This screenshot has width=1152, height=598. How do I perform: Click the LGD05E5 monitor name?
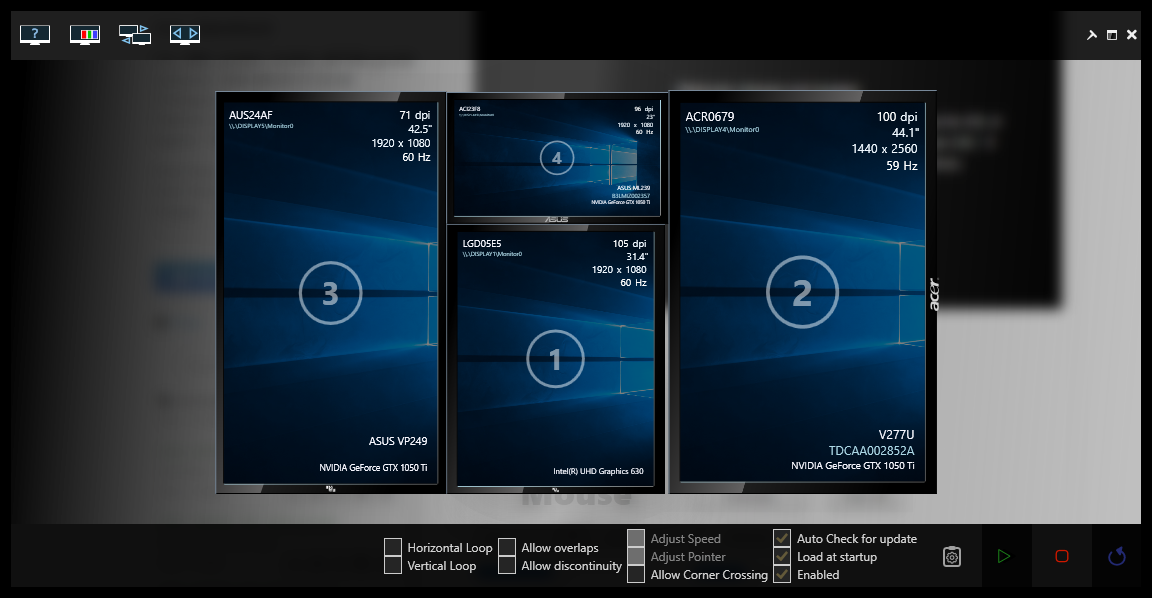click(x=482, y=244)
